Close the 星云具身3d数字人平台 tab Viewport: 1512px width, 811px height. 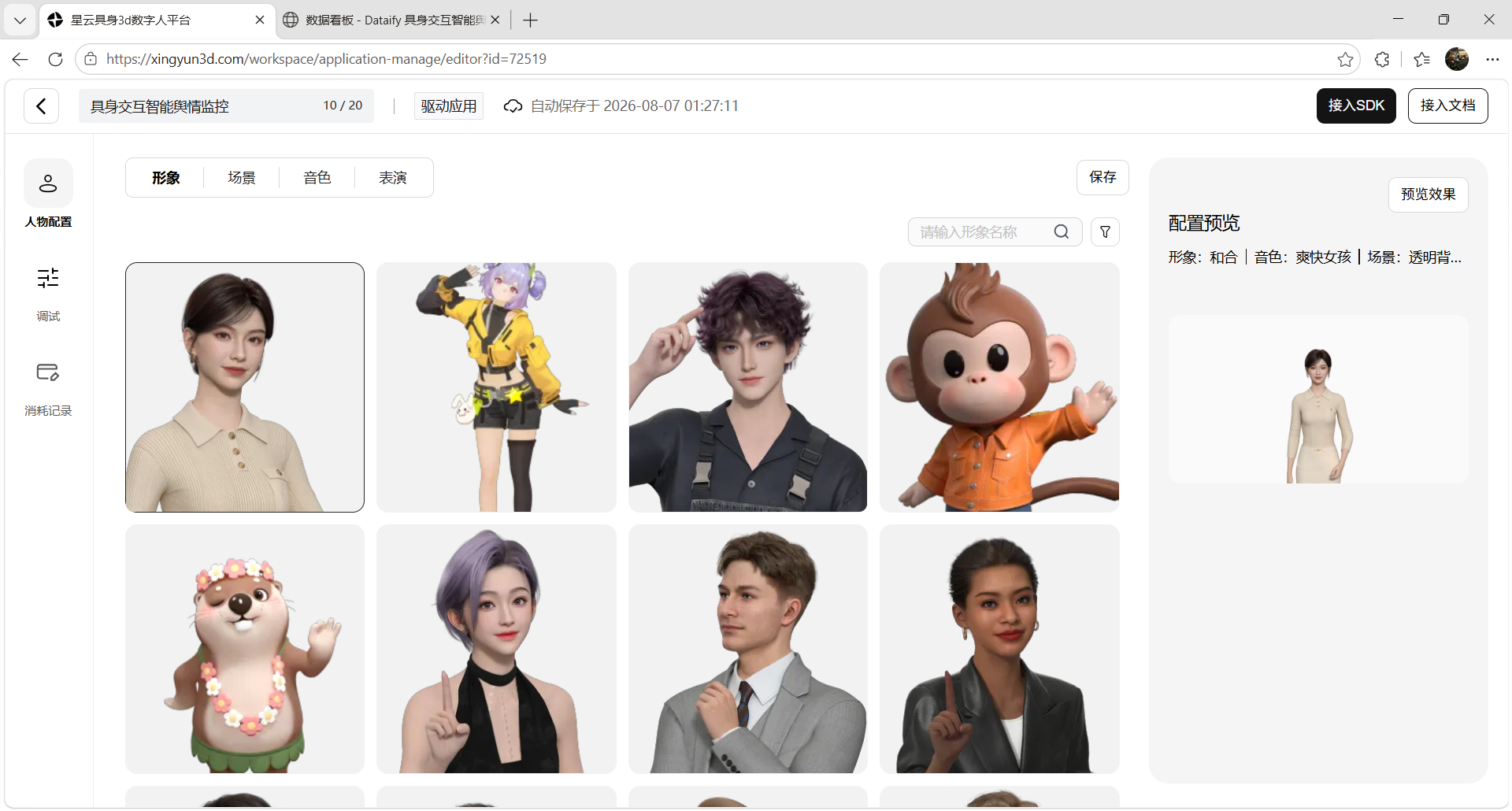click(x=260, y=20)
